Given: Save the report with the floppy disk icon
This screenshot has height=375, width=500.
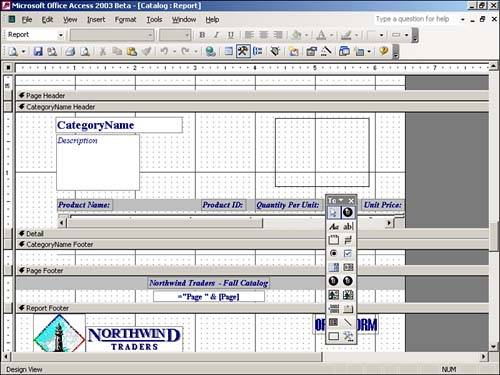Looking at the screenshot, I should [38, 51].
